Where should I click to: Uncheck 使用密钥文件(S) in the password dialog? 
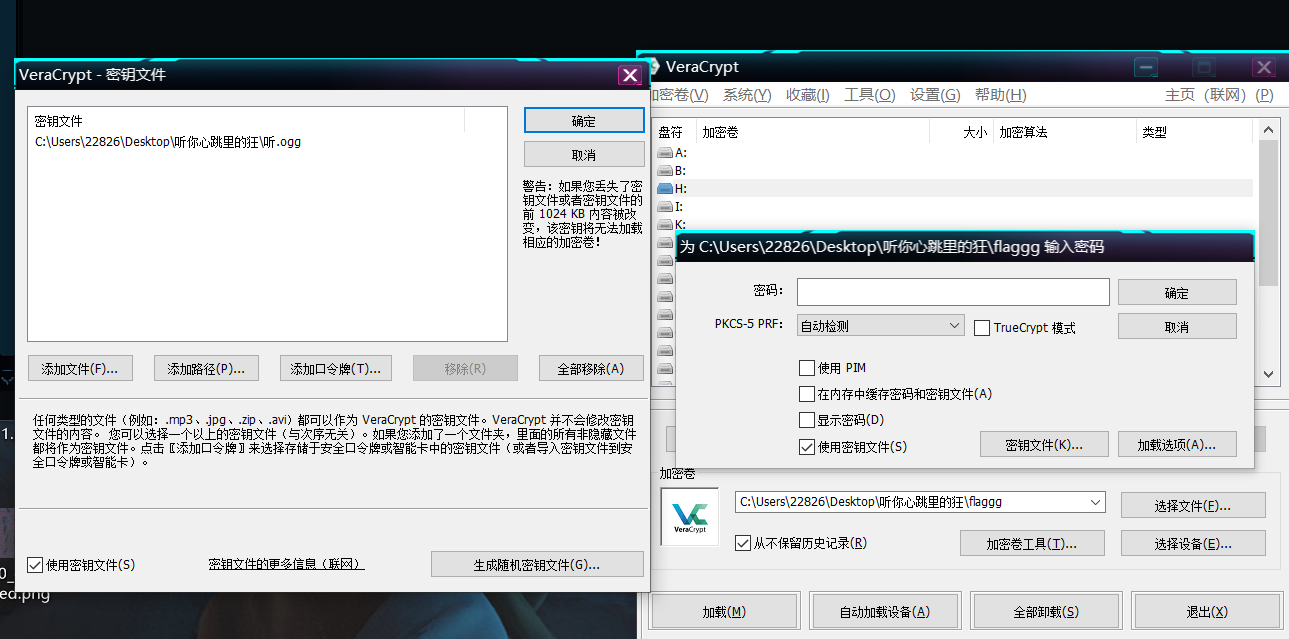click(807, 447)
